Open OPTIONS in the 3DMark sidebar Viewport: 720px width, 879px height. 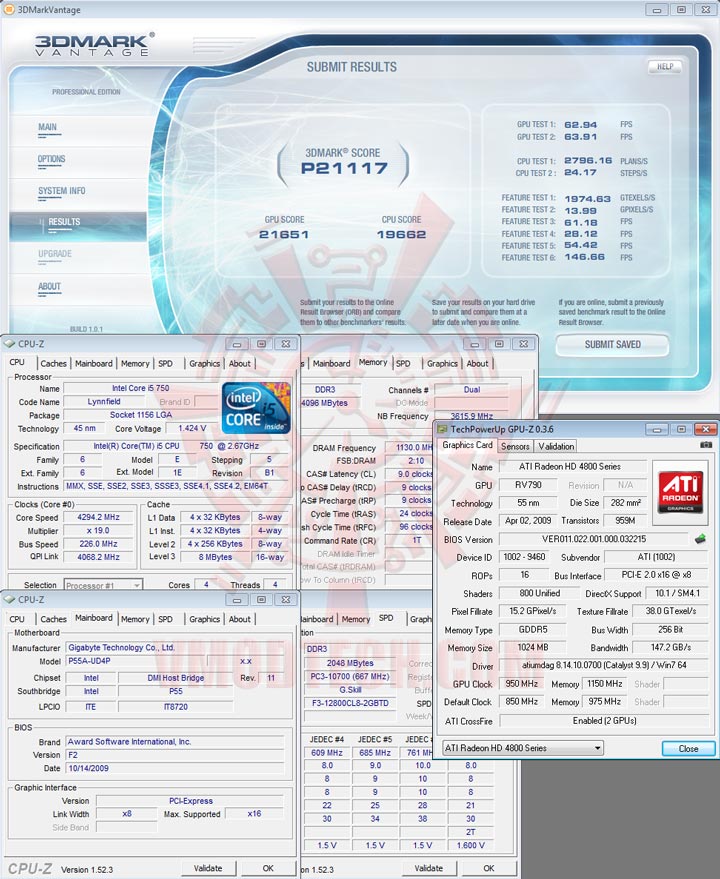(51, 159)
